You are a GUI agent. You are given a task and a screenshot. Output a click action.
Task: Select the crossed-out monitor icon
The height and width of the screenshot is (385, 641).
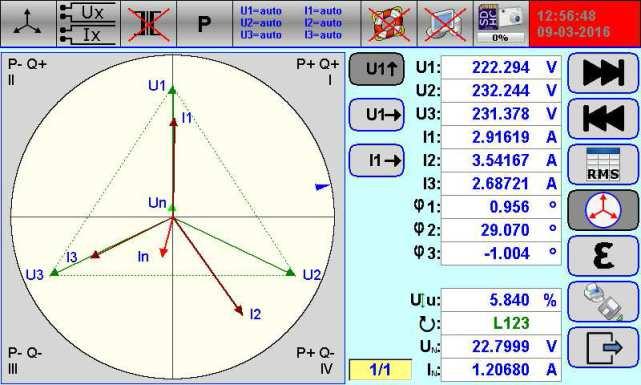pos(445,23)
